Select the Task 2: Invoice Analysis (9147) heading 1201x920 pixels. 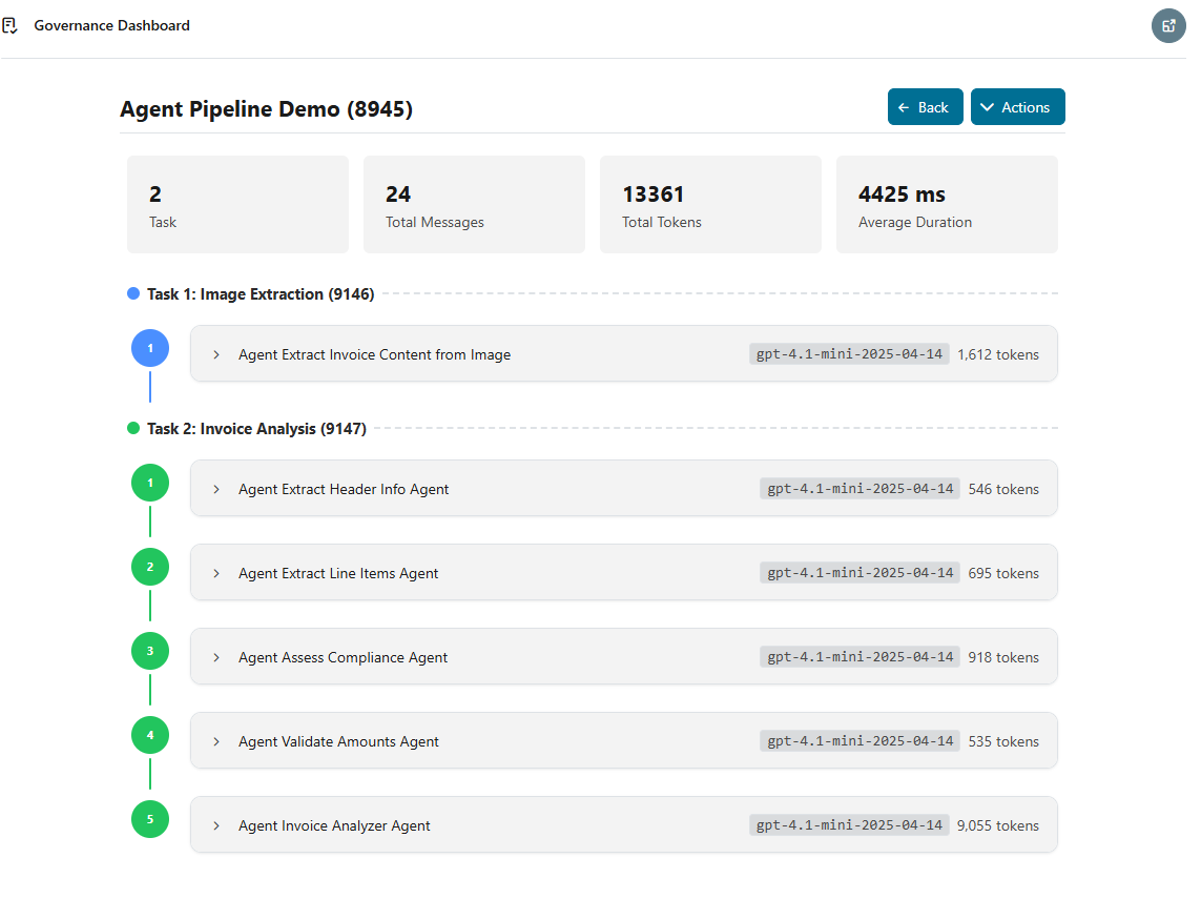point(257,428)
